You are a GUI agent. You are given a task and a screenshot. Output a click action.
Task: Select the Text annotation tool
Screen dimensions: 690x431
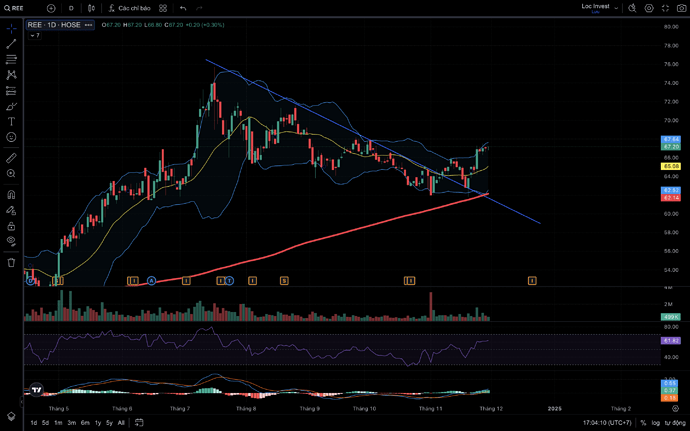tap(11, 121)
